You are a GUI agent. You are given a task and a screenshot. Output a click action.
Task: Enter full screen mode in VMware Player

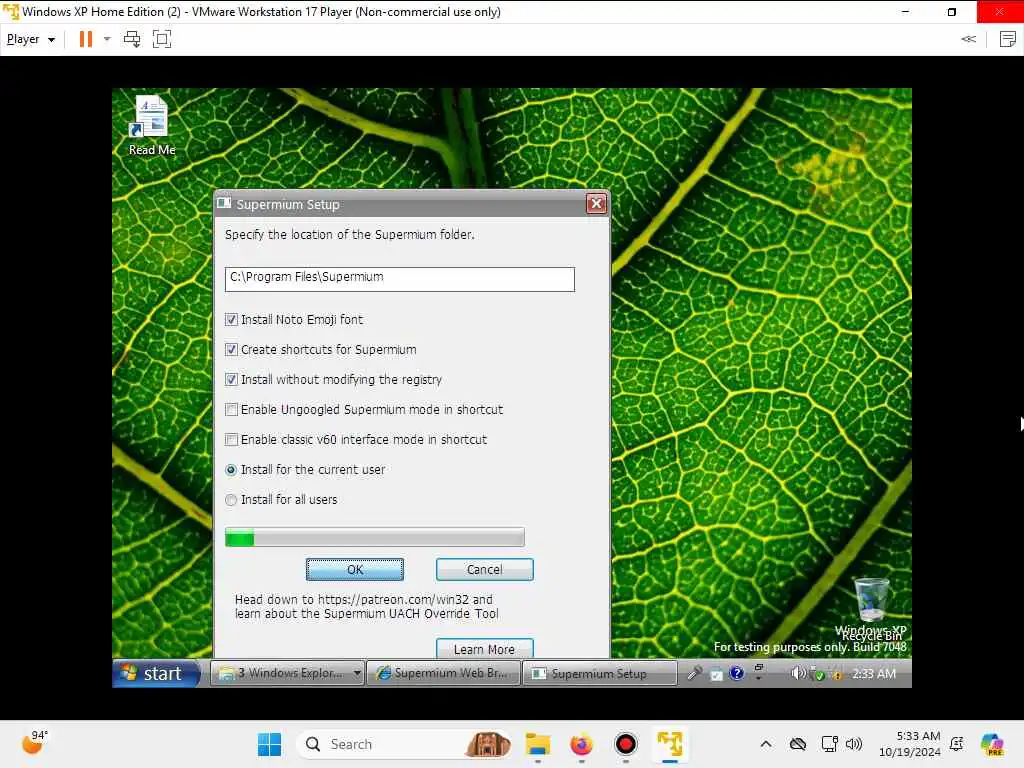coord(162,39)
